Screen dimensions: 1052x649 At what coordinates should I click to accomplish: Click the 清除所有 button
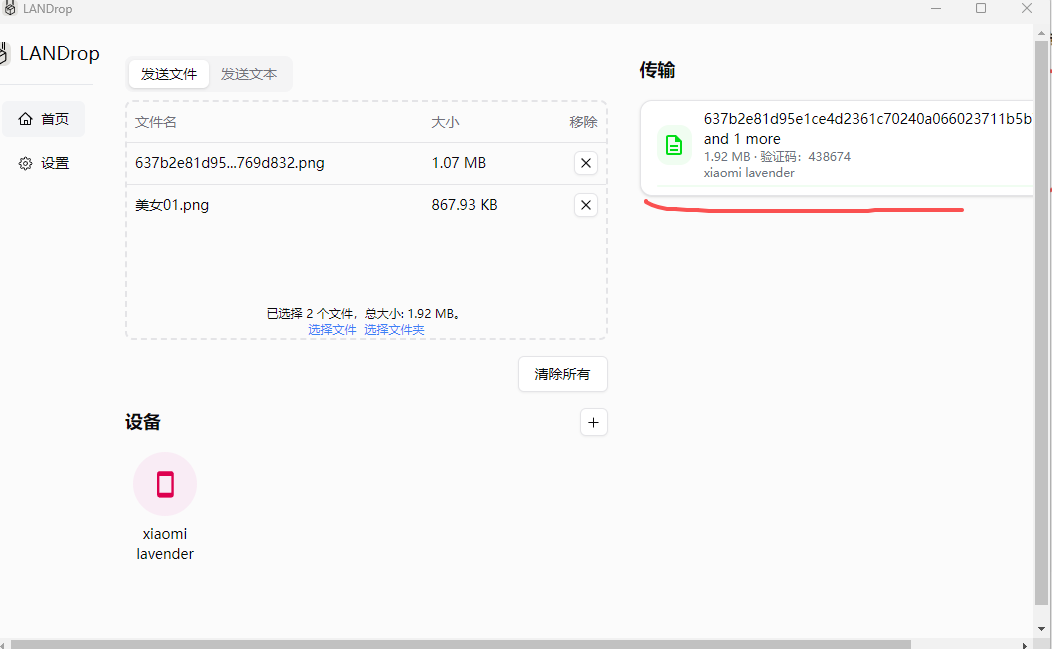coord(562,374)
